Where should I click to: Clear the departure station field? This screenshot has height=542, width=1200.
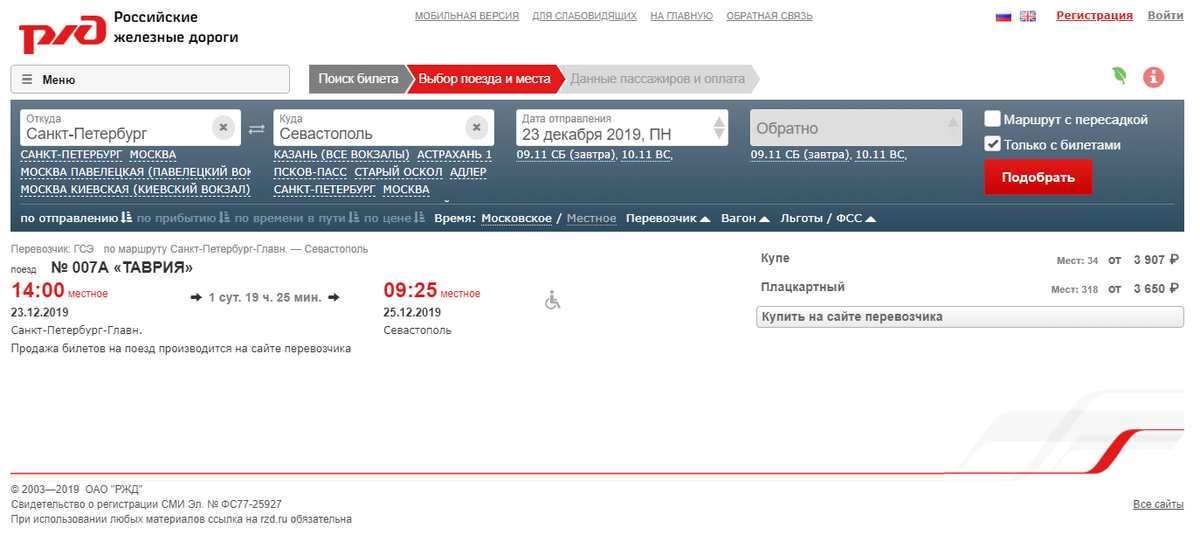point(224,127)
